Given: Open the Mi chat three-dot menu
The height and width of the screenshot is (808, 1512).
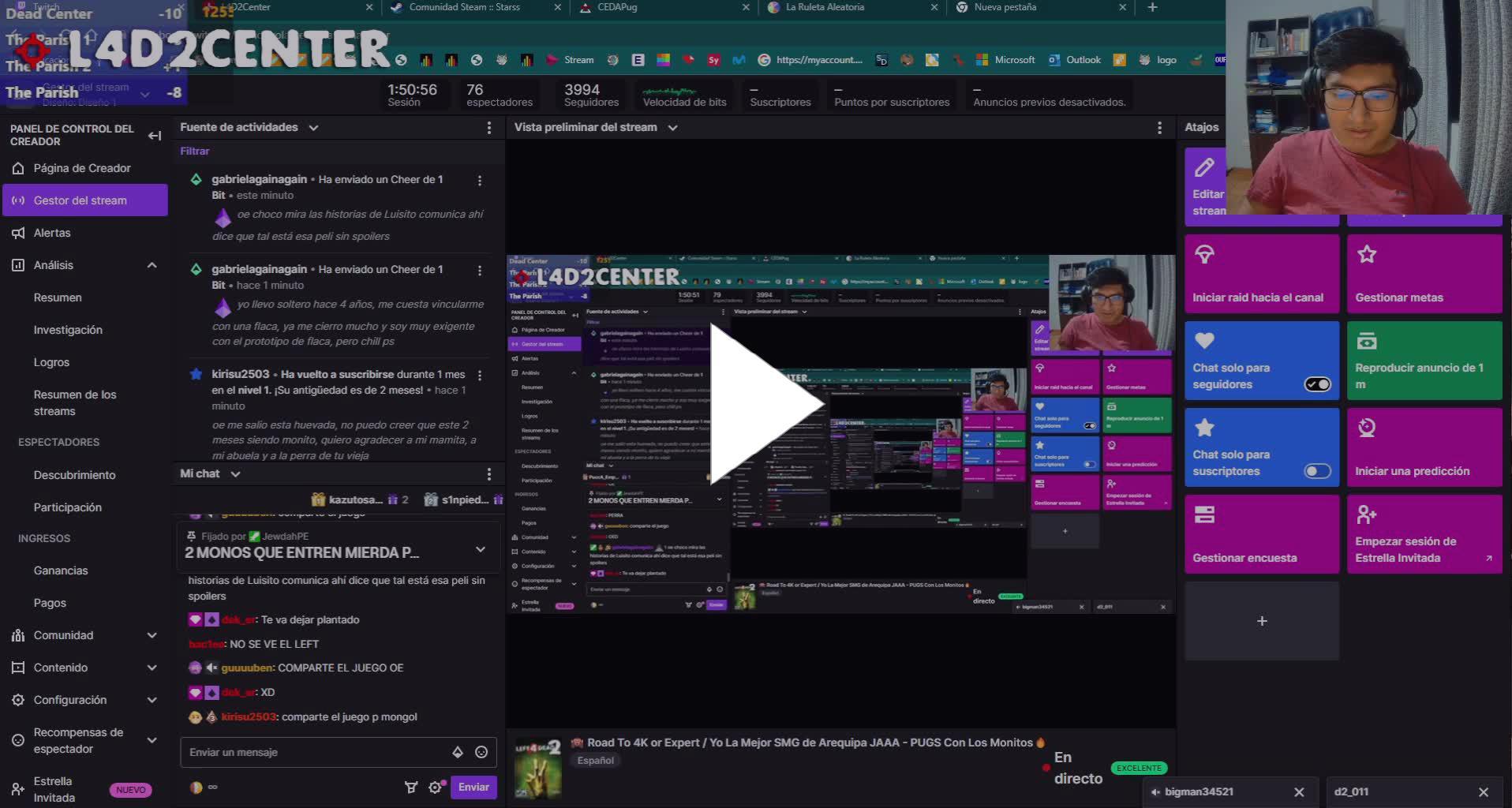Looking at the screenshot, I should click(490, 473).
